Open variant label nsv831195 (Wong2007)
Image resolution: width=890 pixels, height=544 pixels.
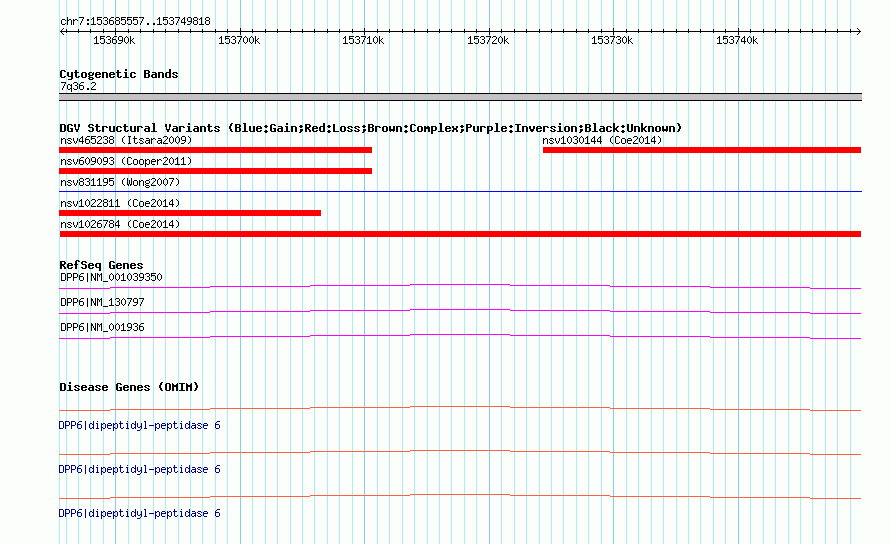(x=120, y=182)
